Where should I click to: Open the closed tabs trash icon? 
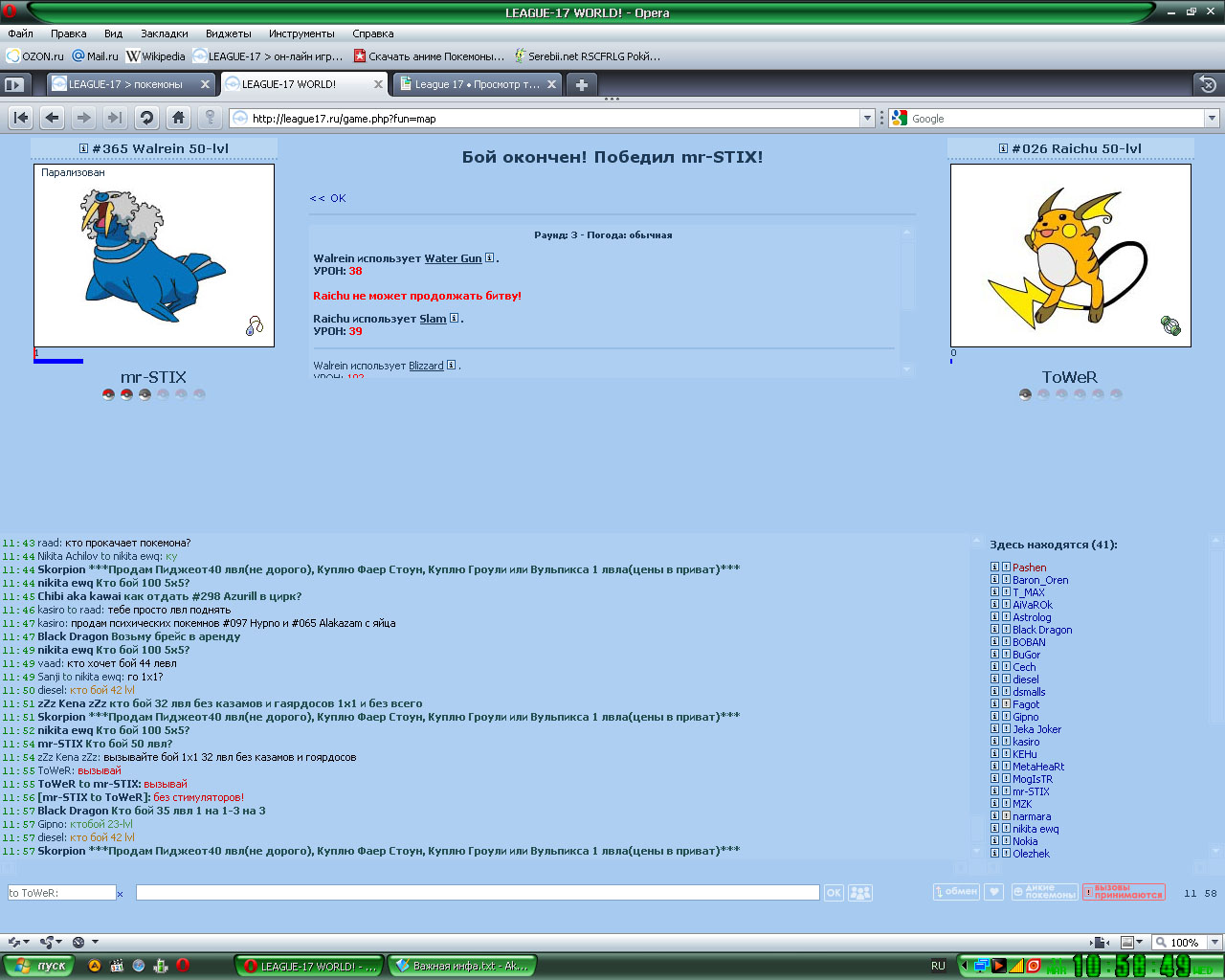pos(1208,84)
